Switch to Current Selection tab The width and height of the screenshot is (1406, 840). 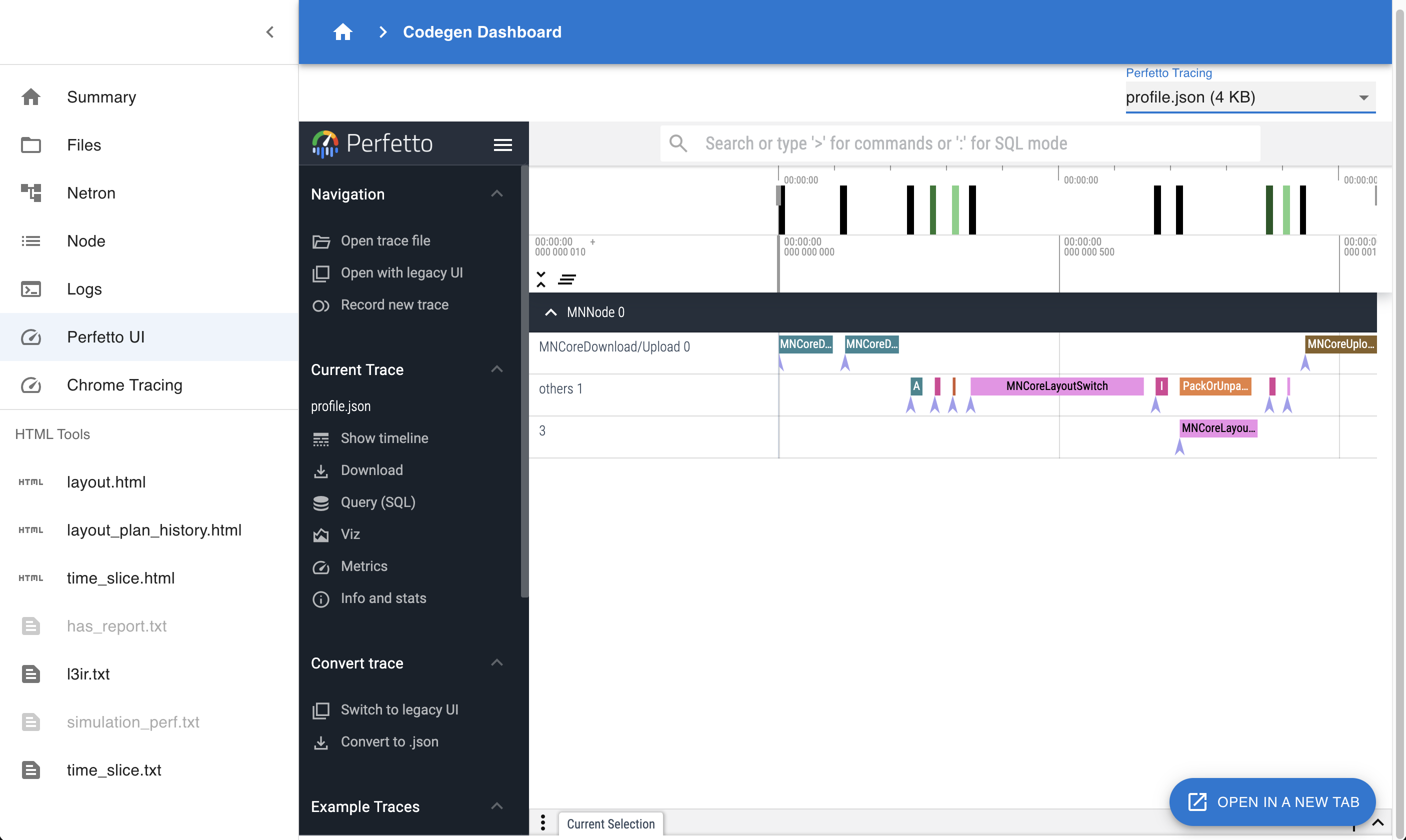[610, 824]
